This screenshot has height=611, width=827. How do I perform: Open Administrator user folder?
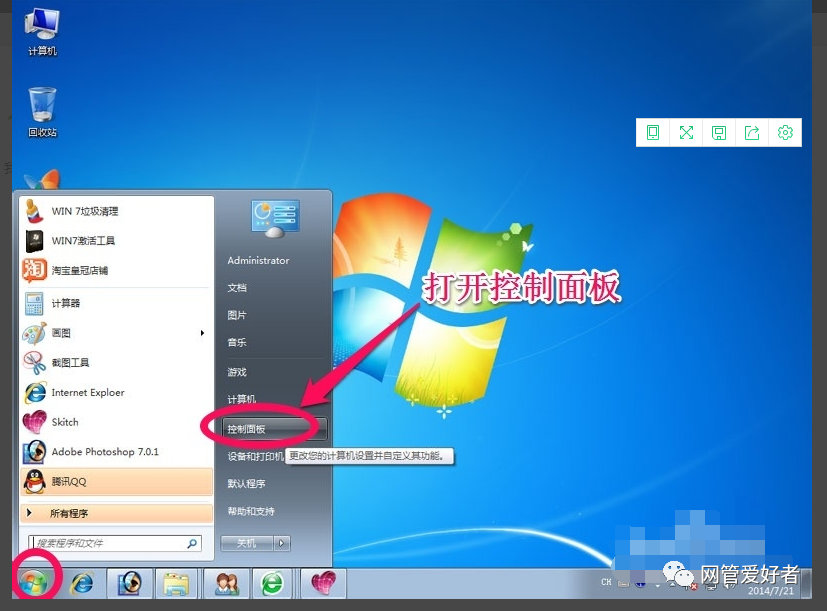tap(258, 260)
